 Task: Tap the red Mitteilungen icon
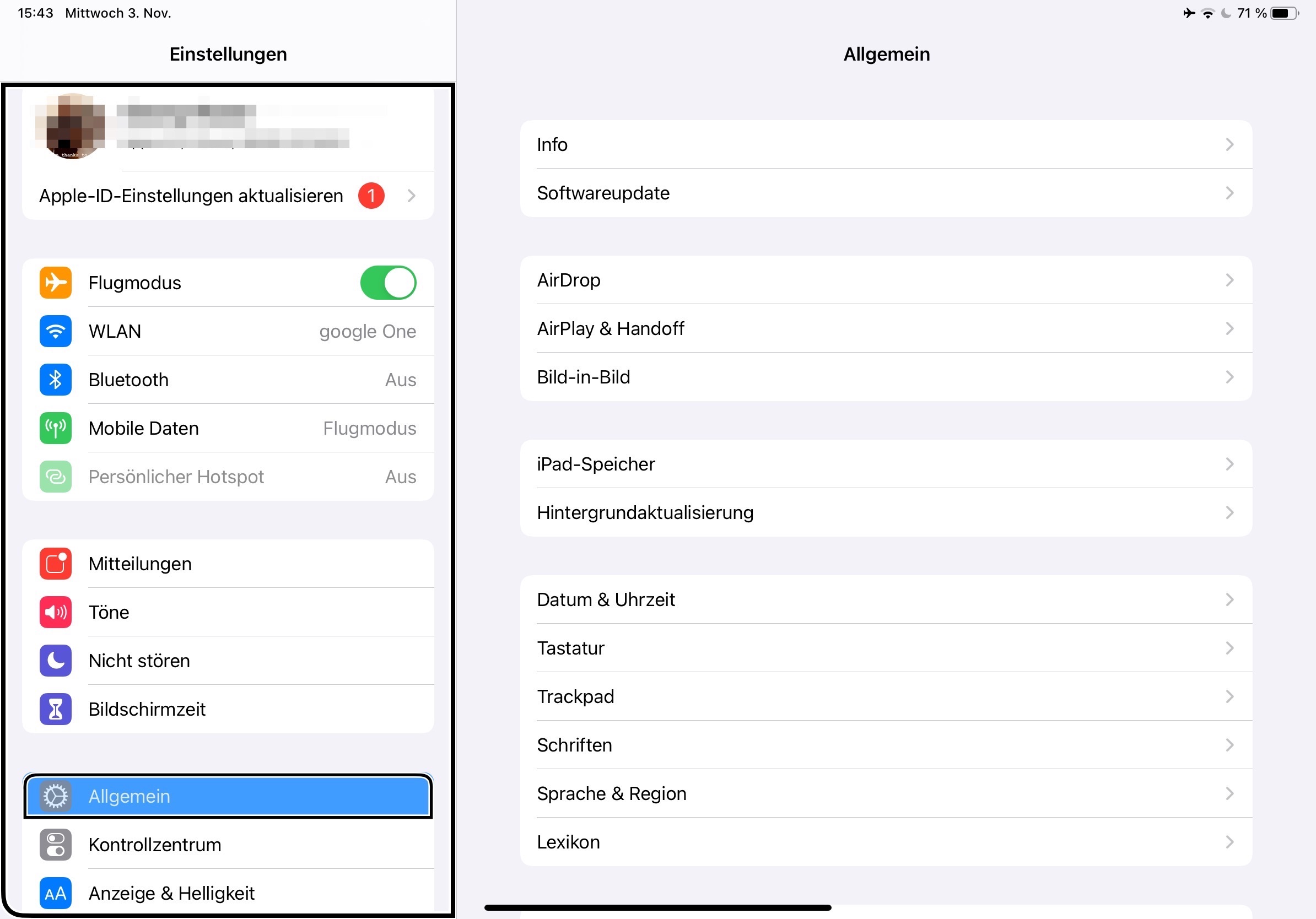tap(56, 564)
